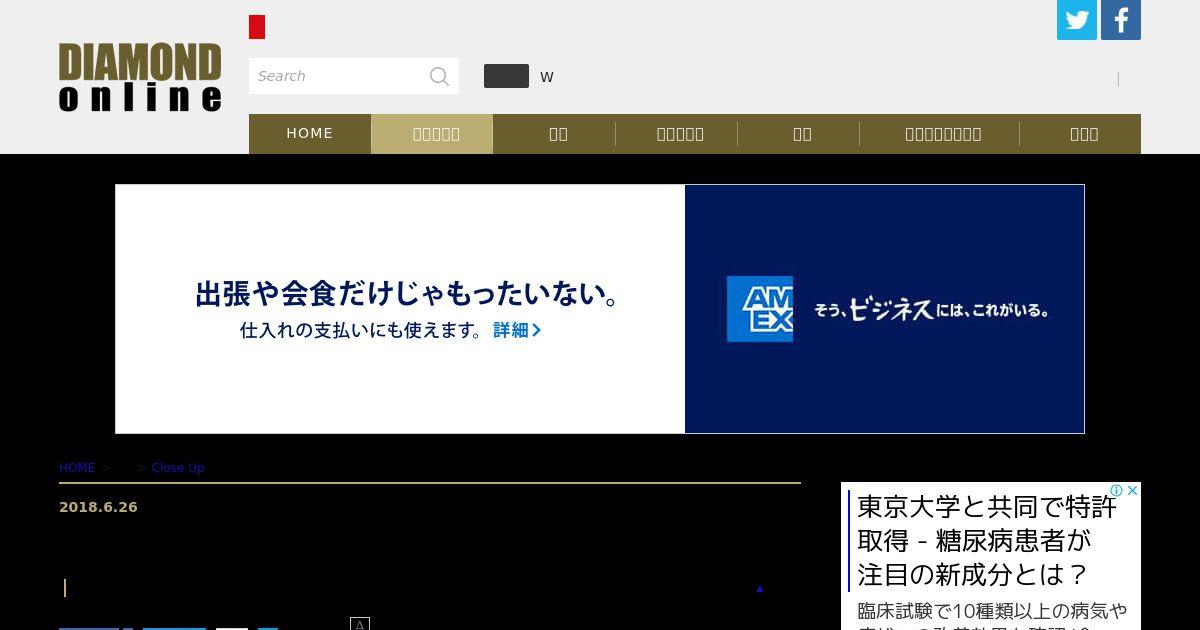Click the そう、ビジネスには、これがいる slogan
Screen dimensions: 1200x630
(x=930, y=309)
